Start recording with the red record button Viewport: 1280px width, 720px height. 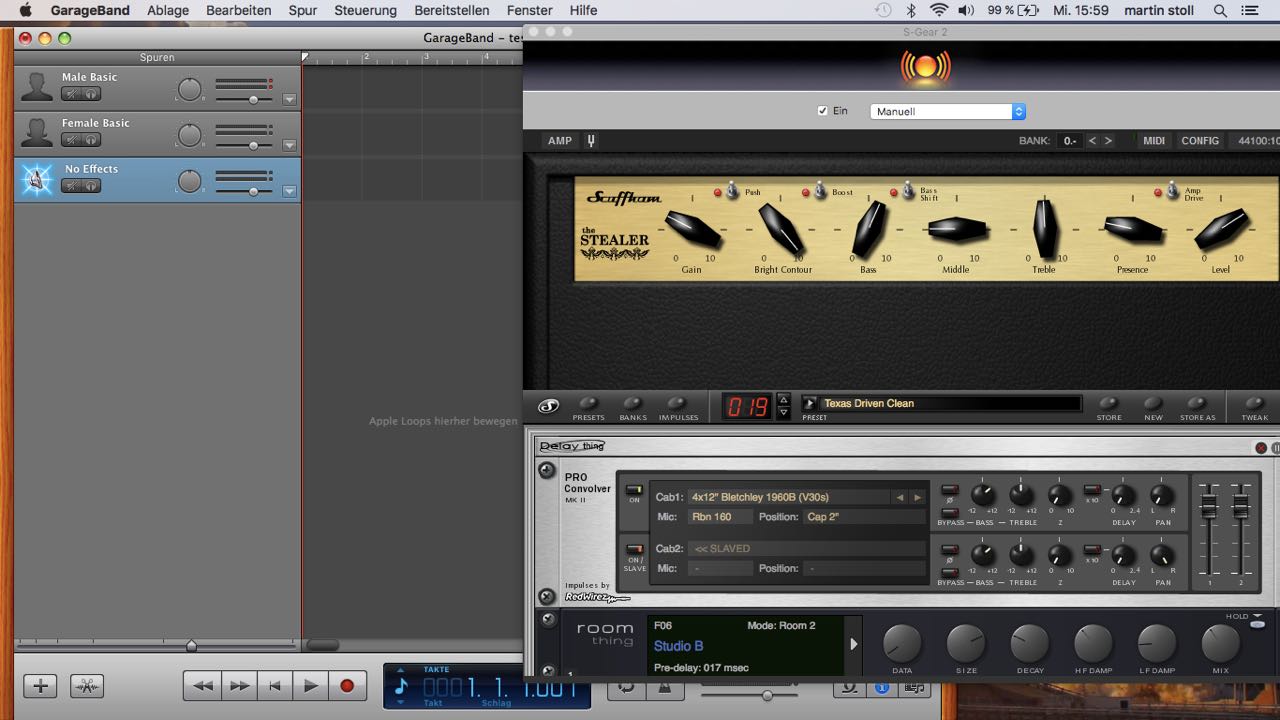coord(347,686)
